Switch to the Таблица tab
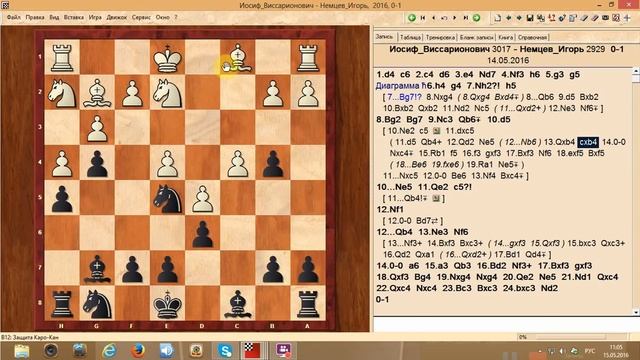This screenshot has height=360, width=640. point(410,37)
